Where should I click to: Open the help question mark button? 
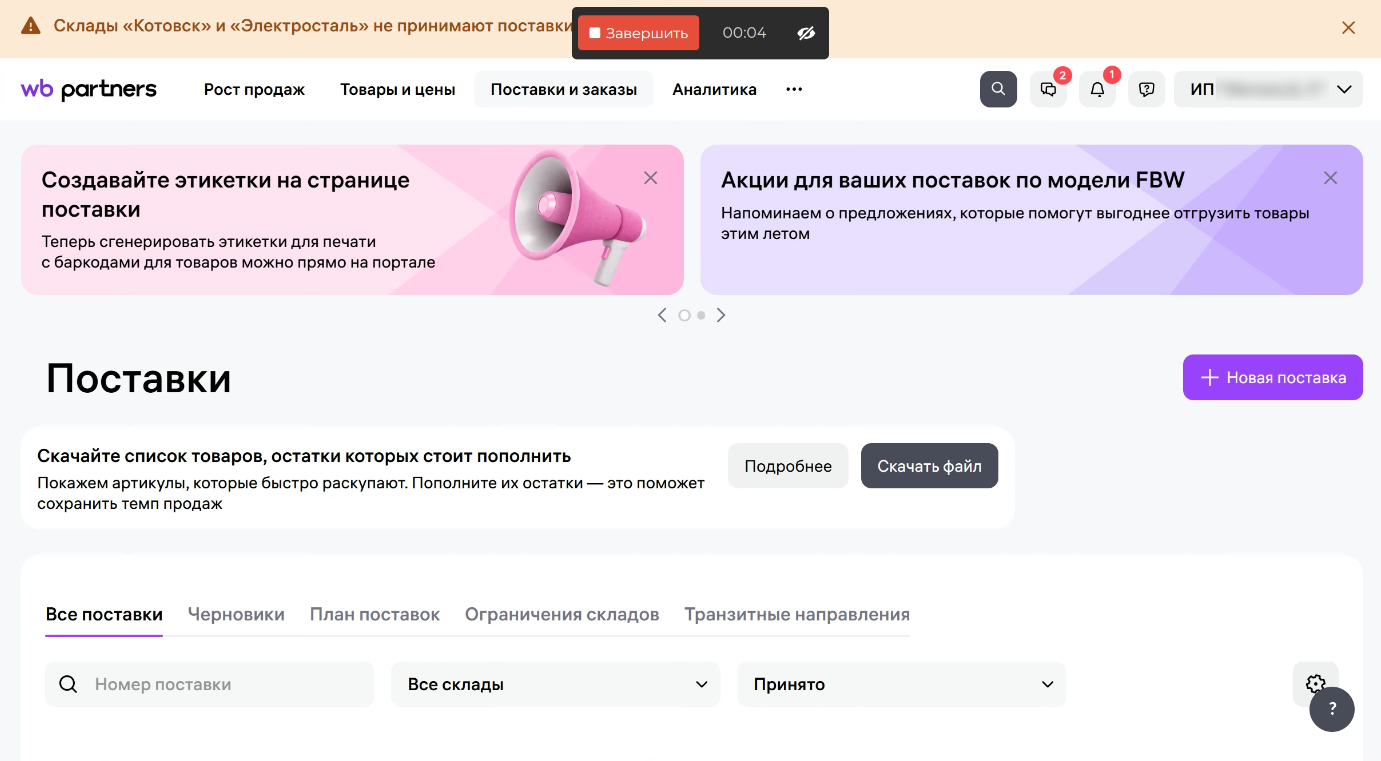pyautogui.click(x=1332, y=709)
